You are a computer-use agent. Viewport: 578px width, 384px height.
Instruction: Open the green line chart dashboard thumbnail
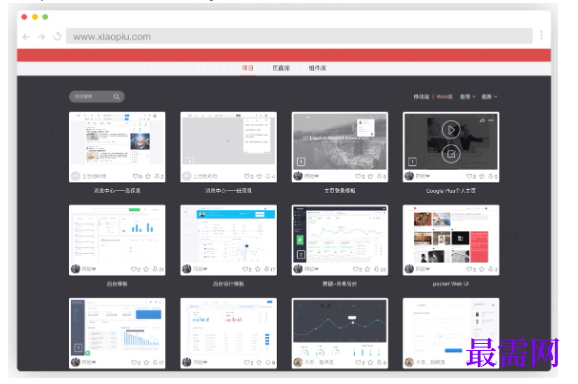(x=340, y=234)
